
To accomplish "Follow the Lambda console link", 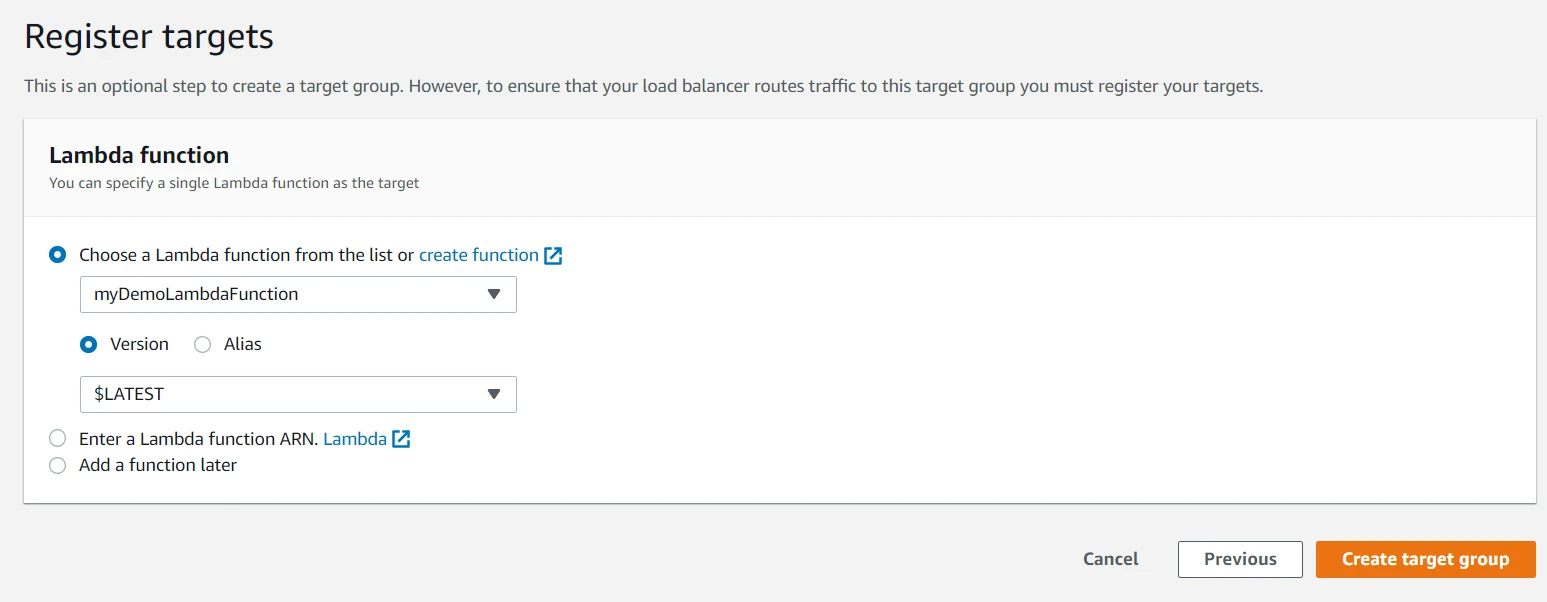I will pyautogui.click(x=355, y=438).
